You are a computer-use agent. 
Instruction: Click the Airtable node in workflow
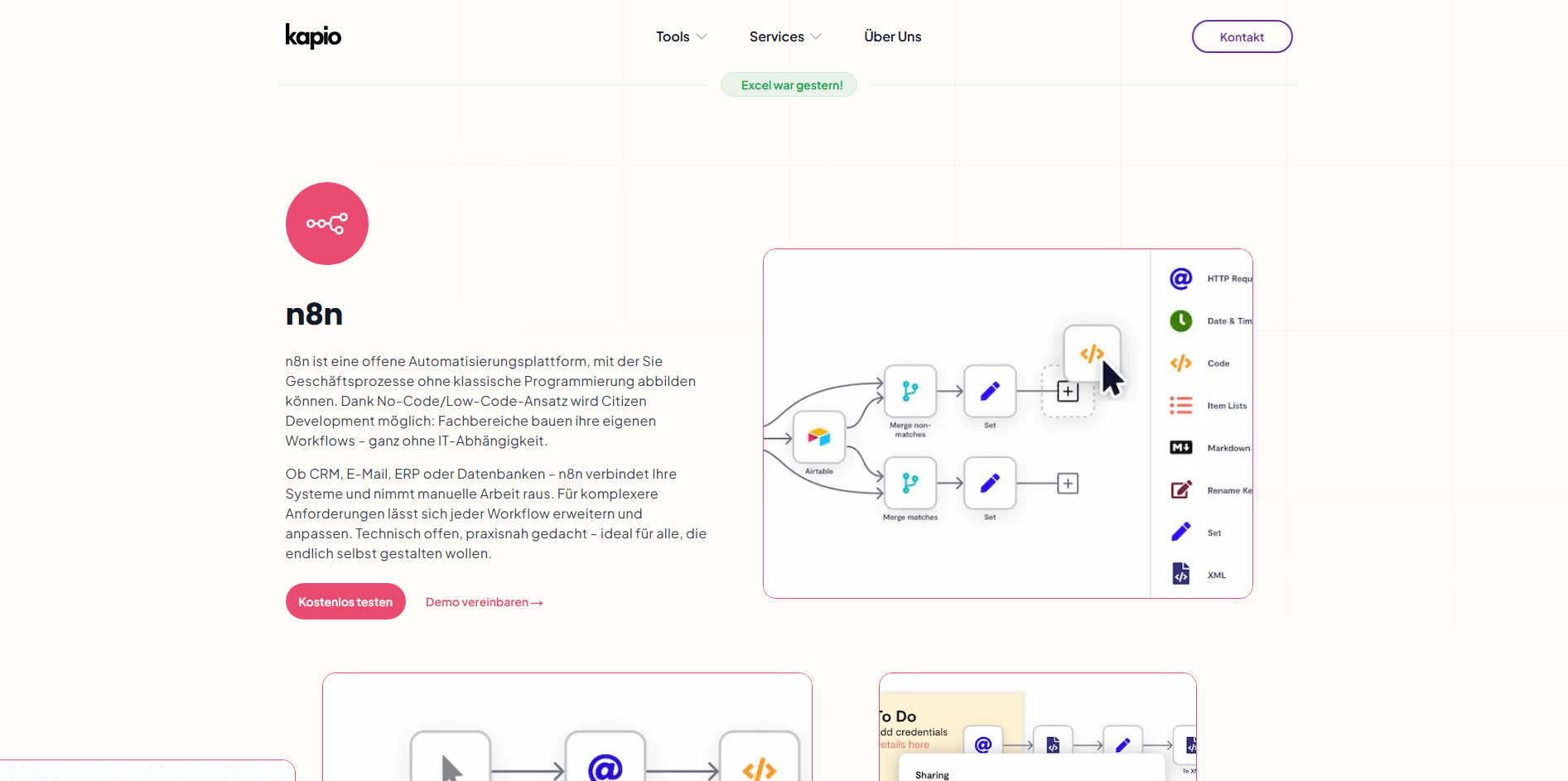click(x=819, y=436)
